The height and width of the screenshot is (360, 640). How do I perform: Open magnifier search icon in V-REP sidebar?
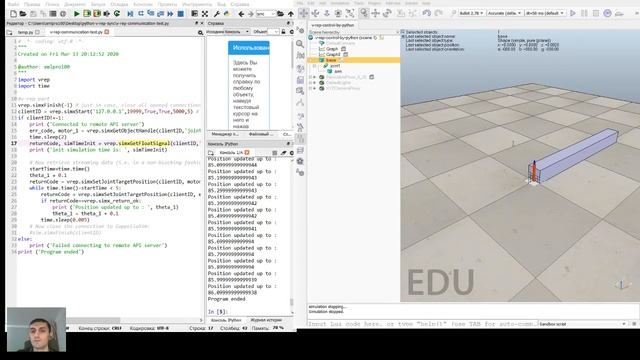(x=300, y=44)
